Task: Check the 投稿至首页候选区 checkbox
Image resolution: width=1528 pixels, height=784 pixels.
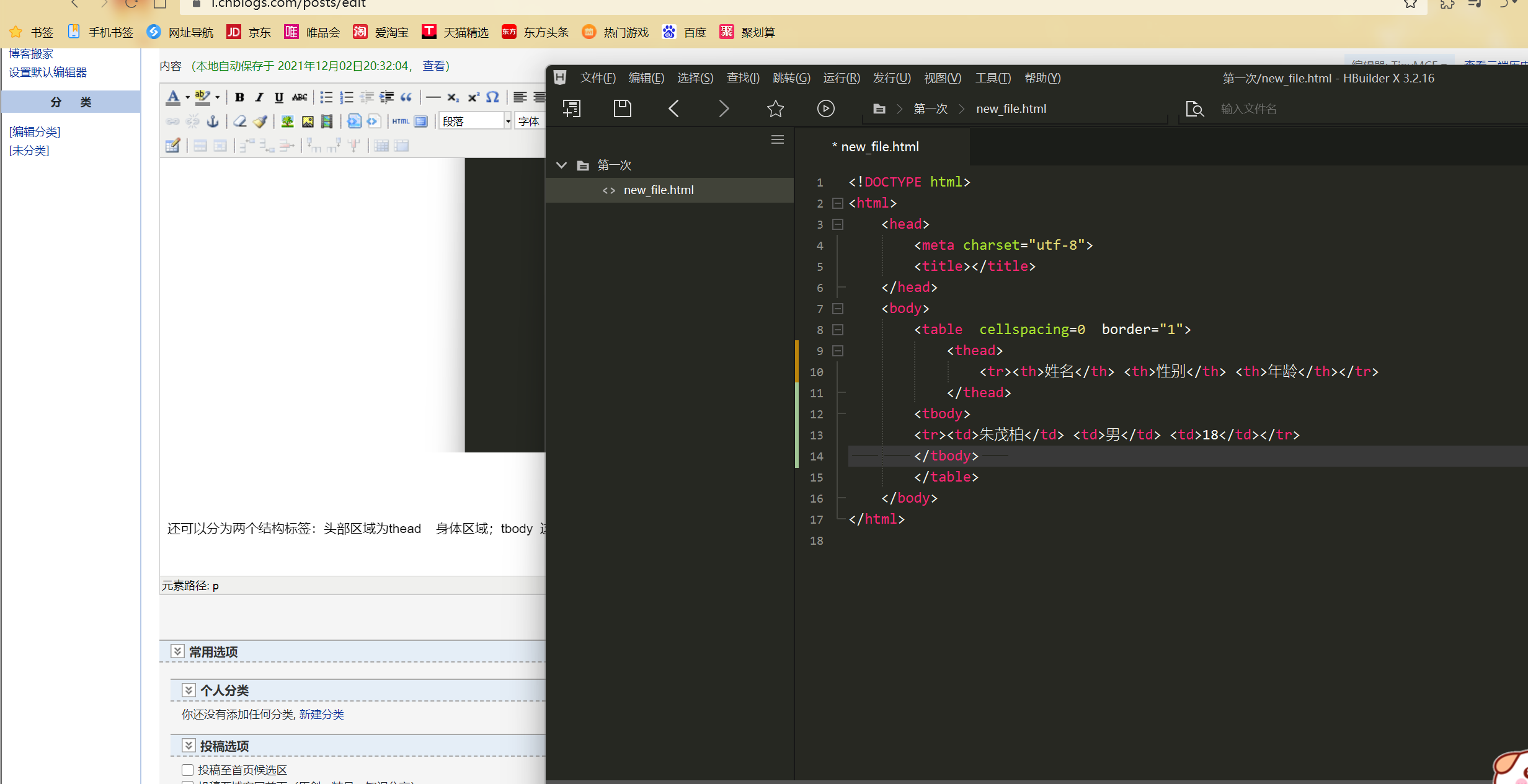Action: click(188, 770)
